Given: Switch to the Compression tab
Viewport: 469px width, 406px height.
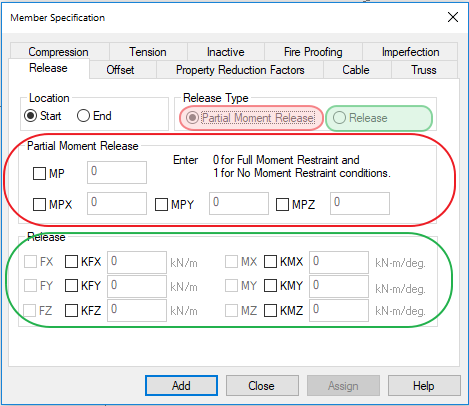Looking at the screenshot, I should 58,52.
